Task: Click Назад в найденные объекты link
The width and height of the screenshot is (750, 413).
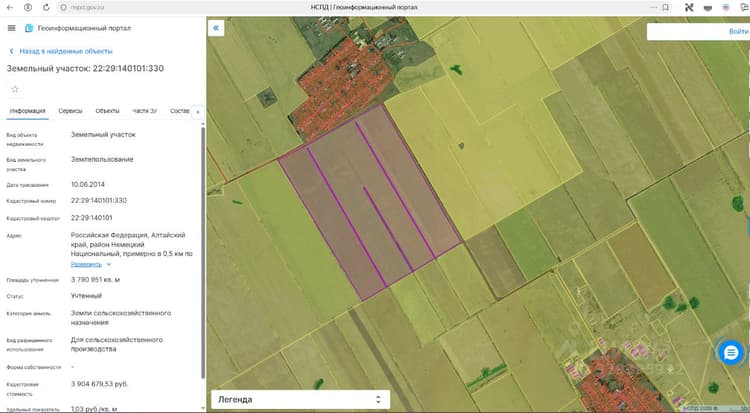Action: [x=61, y=51]
